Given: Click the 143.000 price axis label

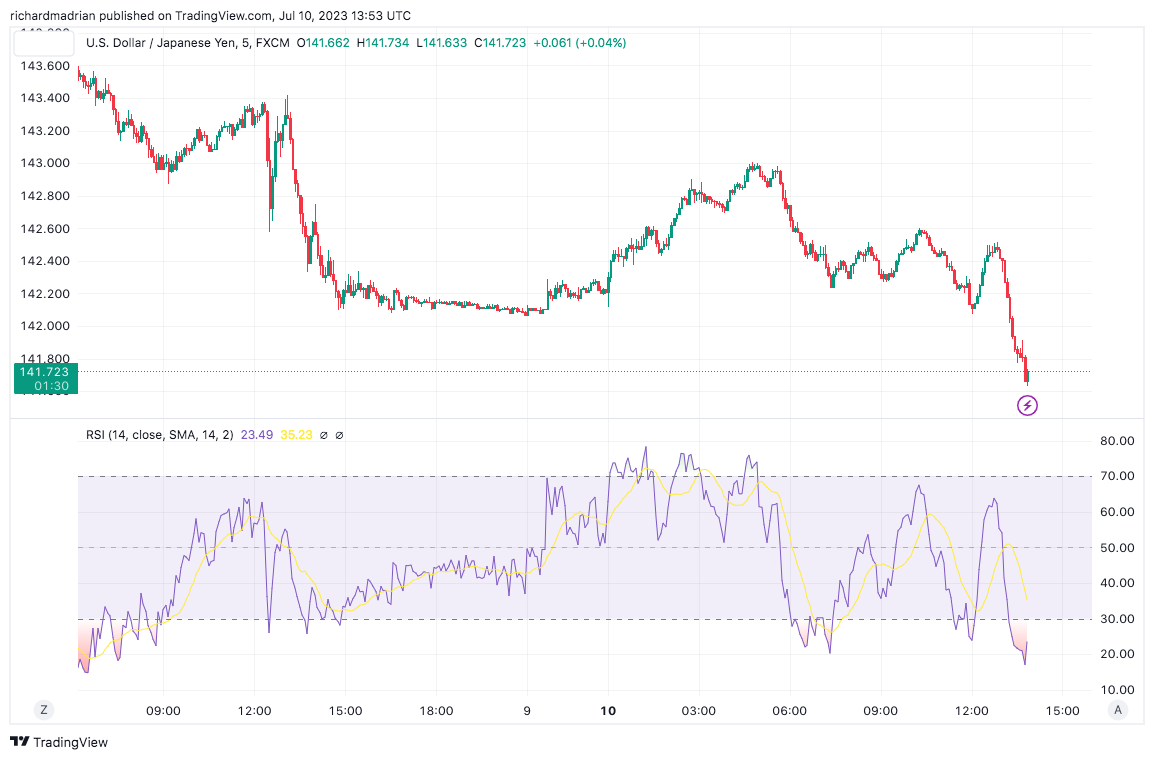Looking at the screenshot, I should tap(46, 163).
